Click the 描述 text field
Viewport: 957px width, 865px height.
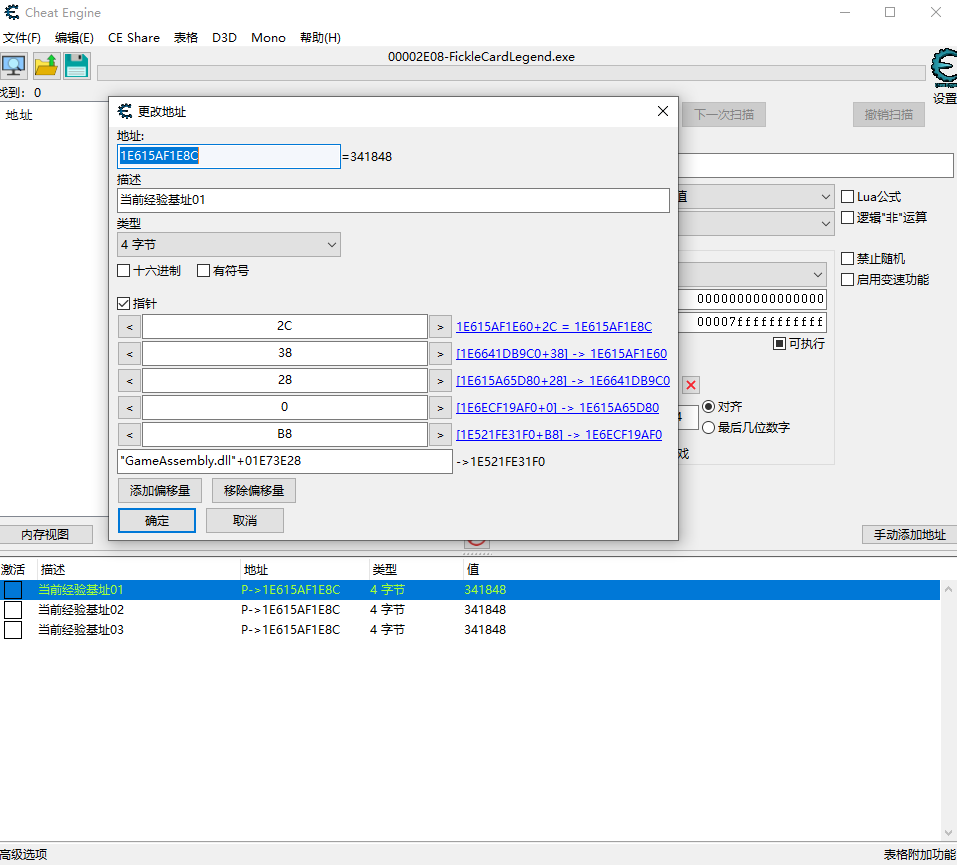(393, 200)
